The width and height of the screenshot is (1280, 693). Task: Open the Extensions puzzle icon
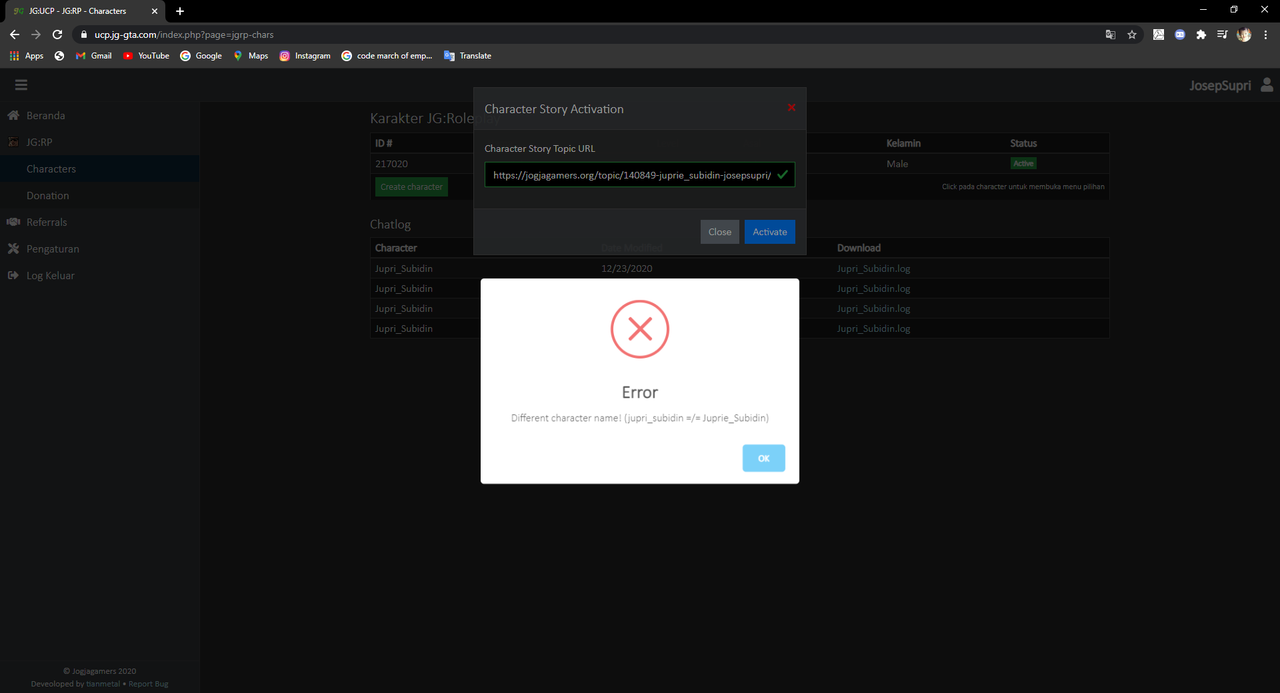pyautogui.click(x=1201, y=34)
